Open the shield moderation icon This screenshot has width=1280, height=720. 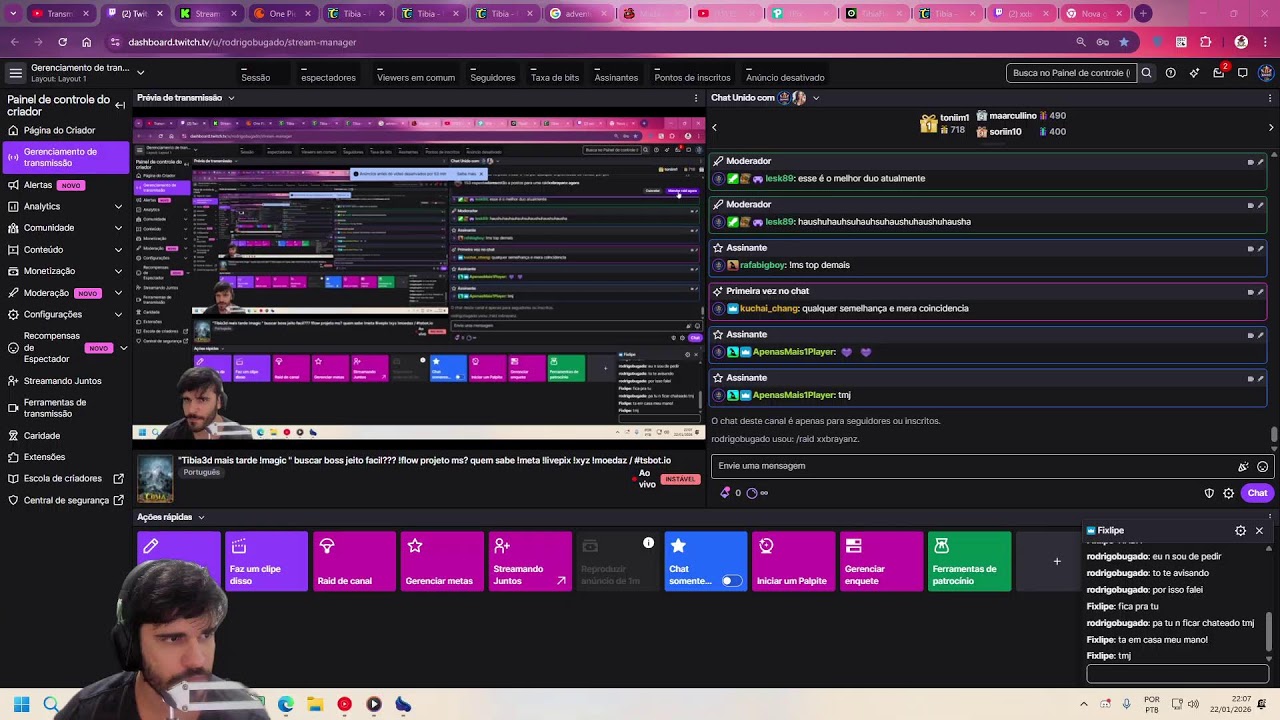pyautogui.click(x=1209, y=493)
